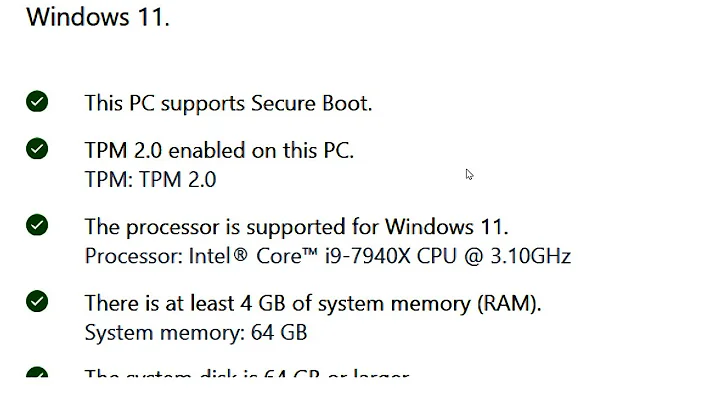Click the 'i9-7940X' model number text
Image resolution: width=720 pixels, height=404 pixels.
(367, 256)
